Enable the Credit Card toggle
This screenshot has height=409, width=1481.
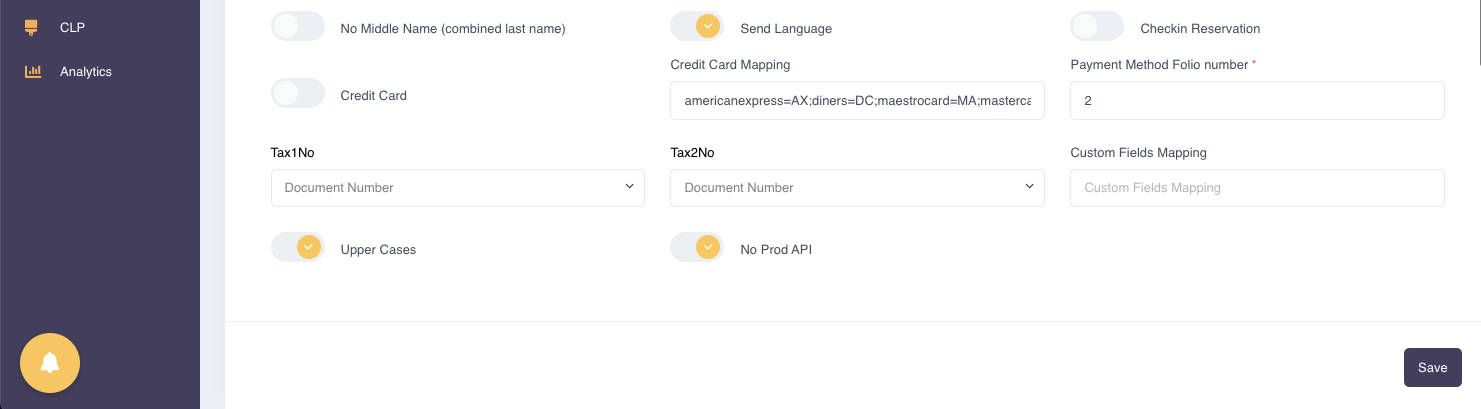[298, 94]
